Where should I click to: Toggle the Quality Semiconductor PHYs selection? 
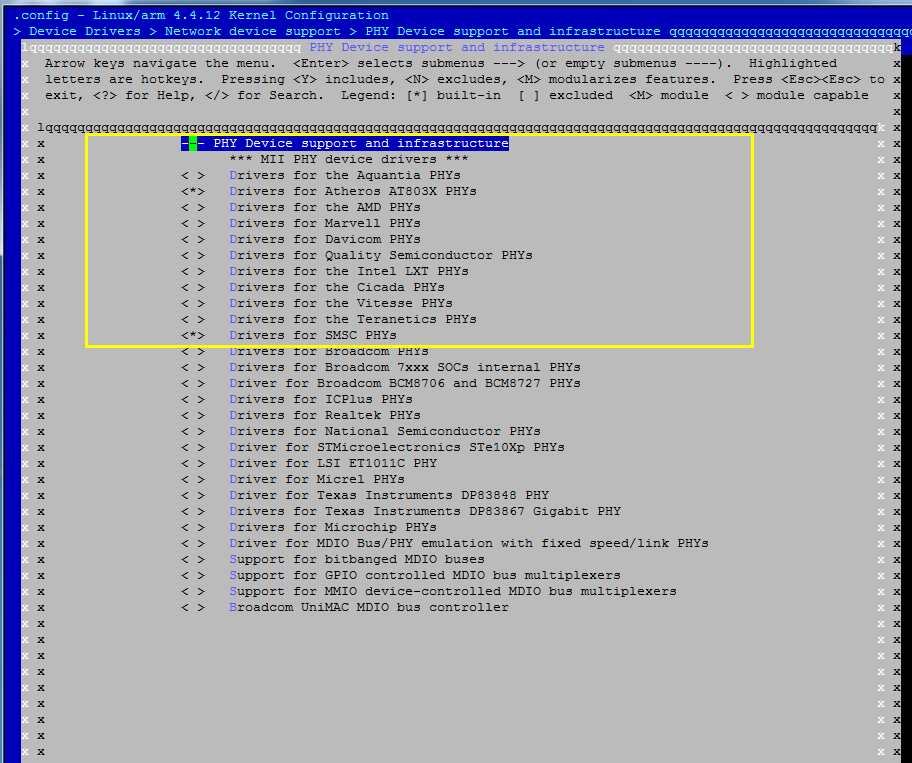click(193, 255)
